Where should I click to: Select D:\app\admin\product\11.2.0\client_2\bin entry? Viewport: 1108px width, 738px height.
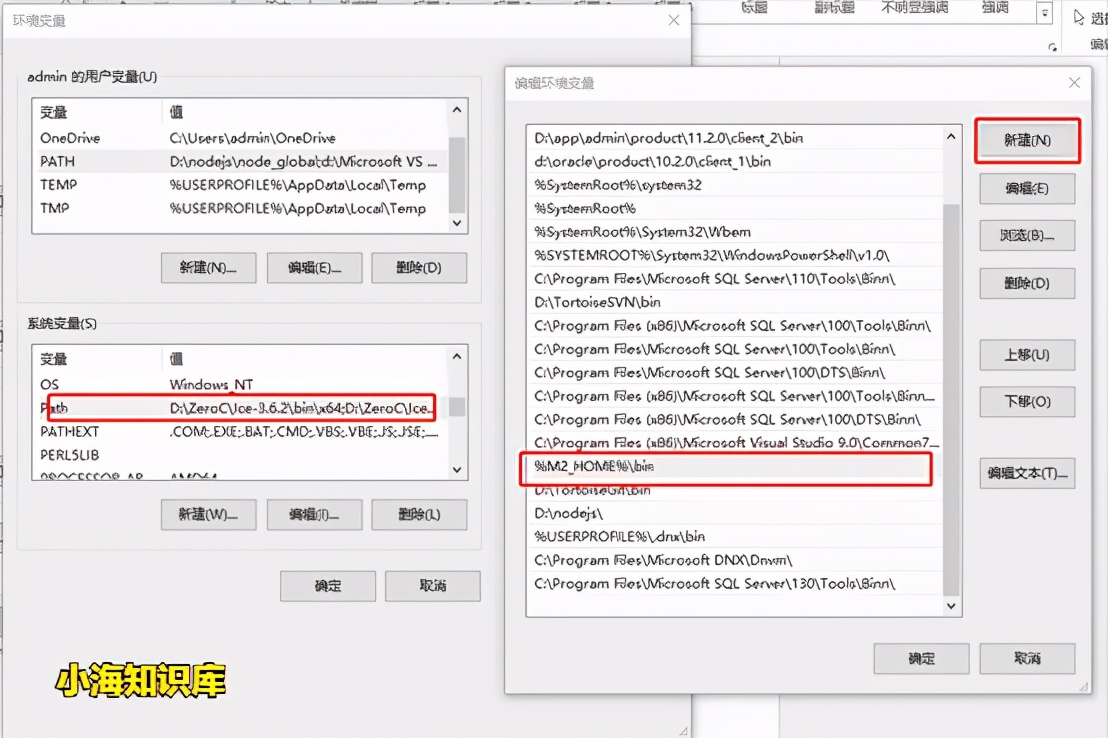pos(736,138)
